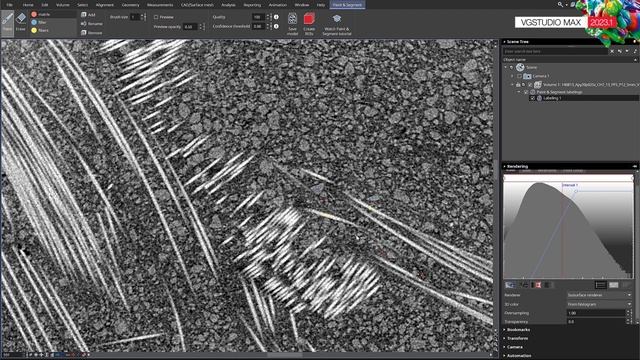
Task: Click the Camera 1 icon in tree
Action: pos(527,76)
